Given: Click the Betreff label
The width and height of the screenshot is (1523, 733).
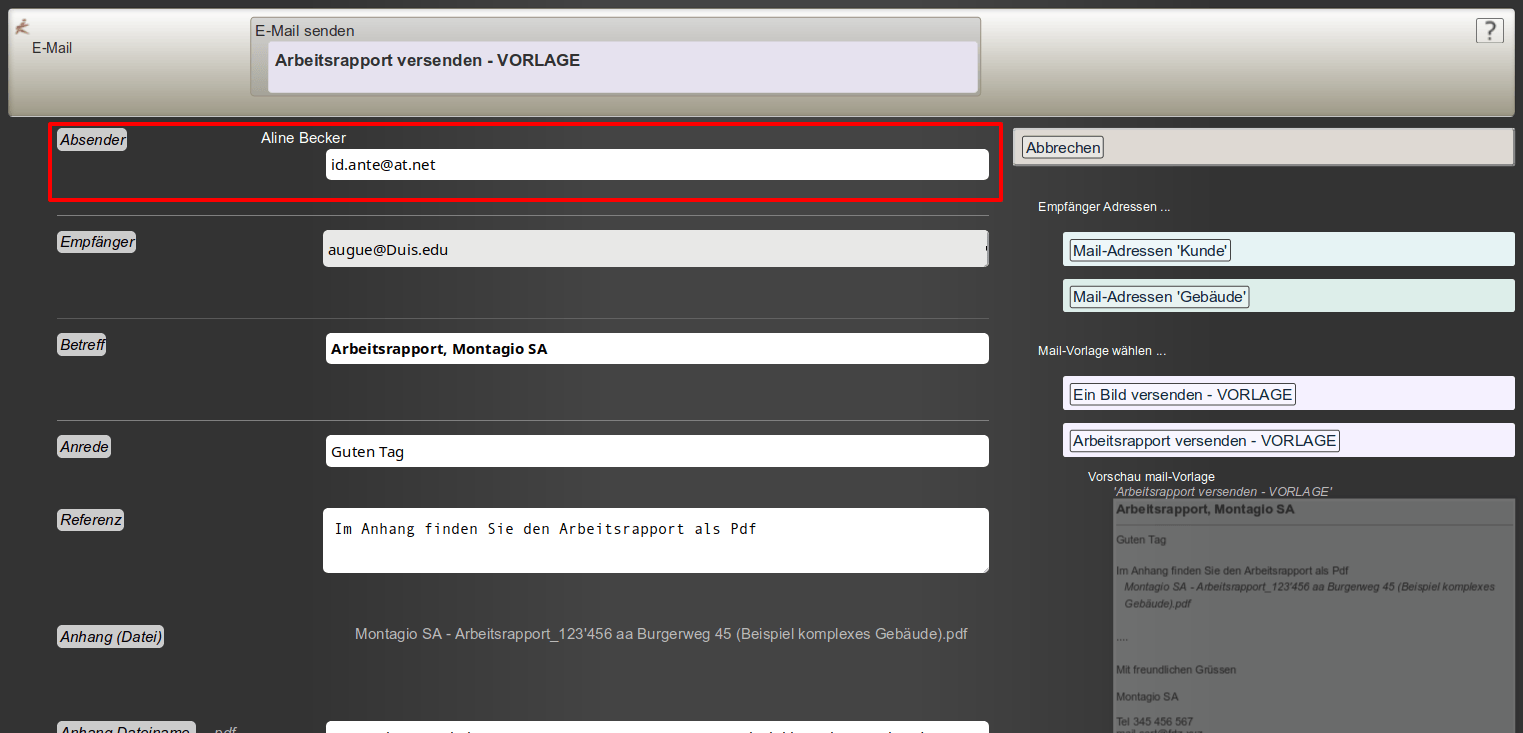Looking at the screenshot, I should [82, 345].
